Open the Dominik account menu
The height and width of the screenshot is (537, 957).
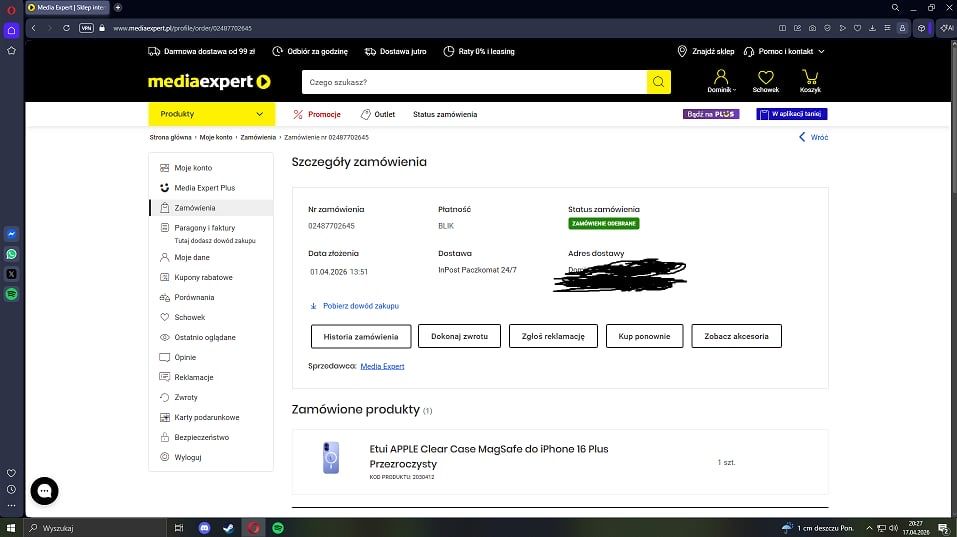(721, 81)
